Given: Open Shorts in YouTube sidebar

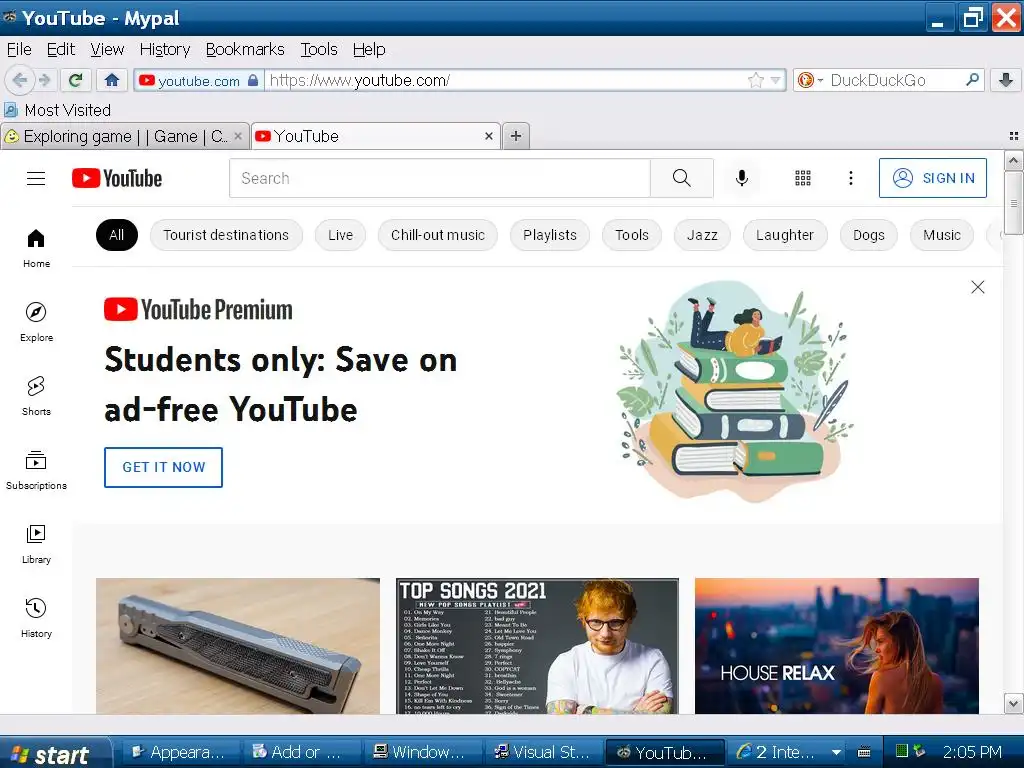Looking at the screenshot, I should coord(36,396).
